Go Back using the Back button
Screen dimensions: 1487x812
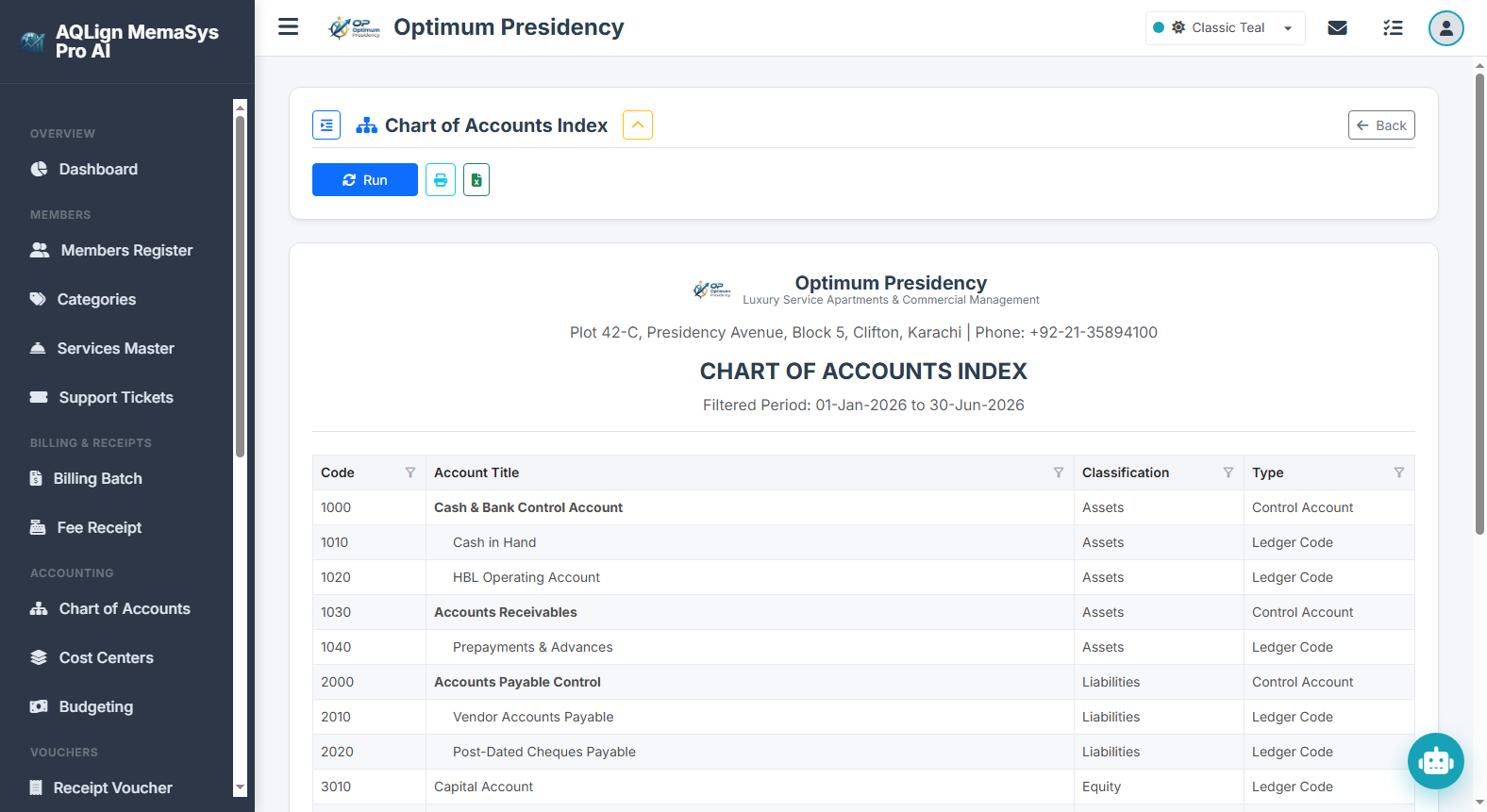click(1381, 125)
